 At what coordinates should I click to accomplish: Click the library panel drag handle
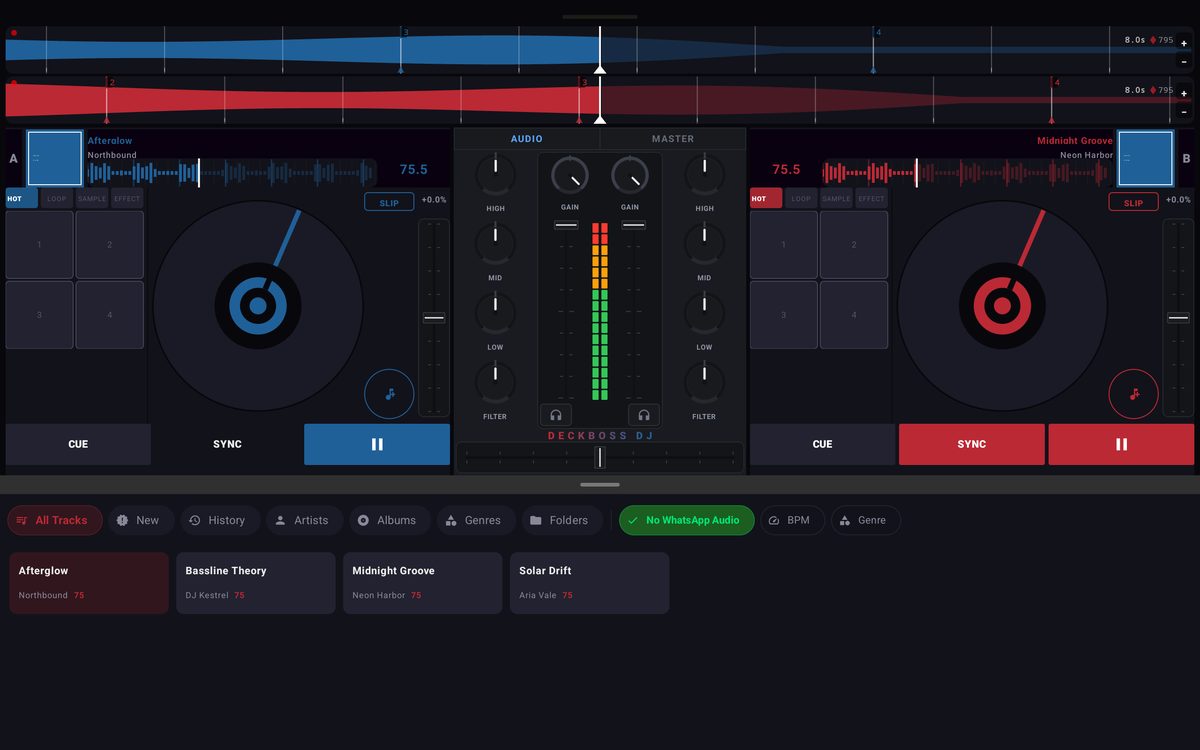click(600, 484)
